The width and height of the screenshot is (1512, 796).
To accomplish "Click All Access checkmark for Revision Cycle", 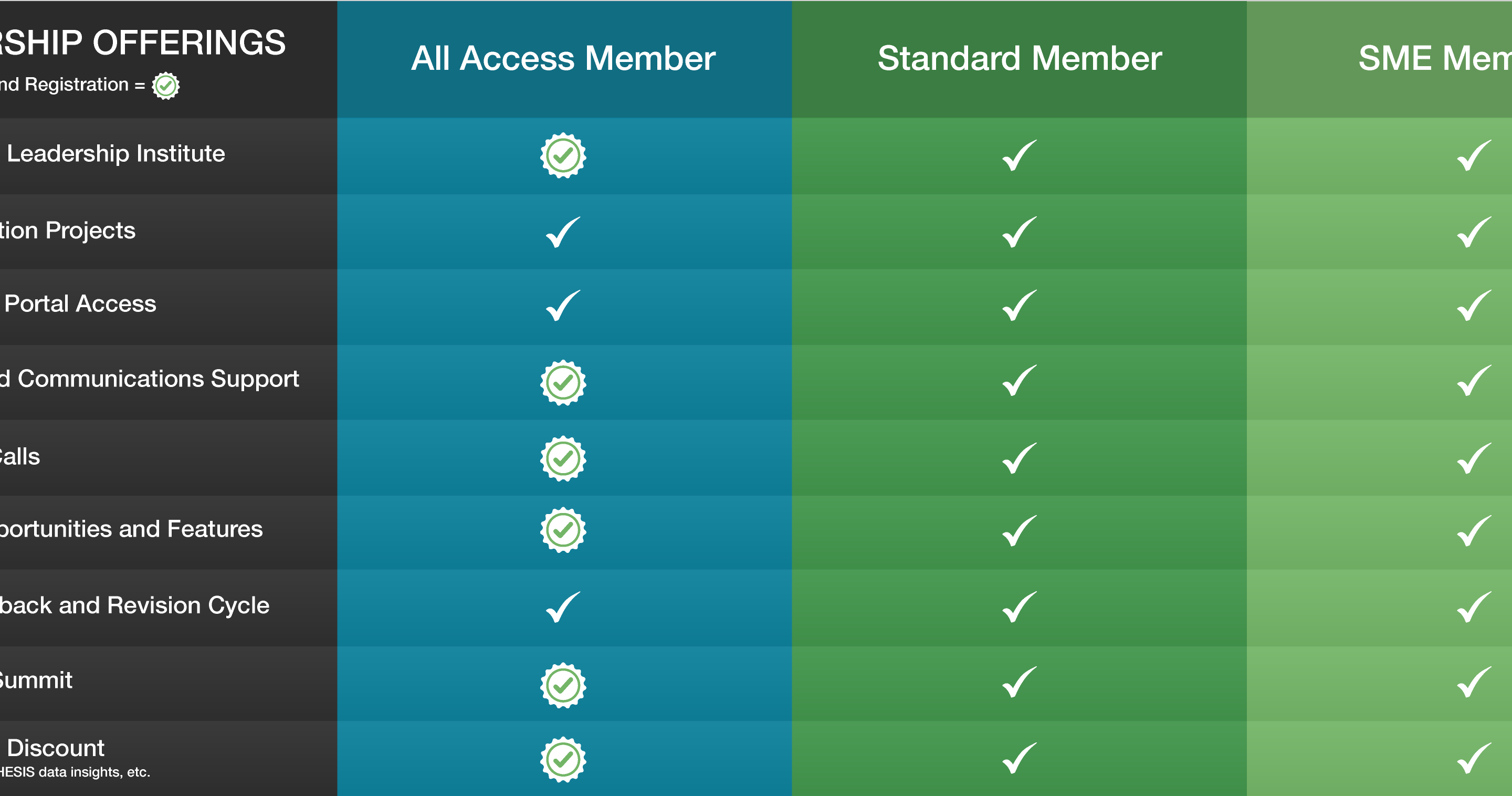I will tap(563, 607).
